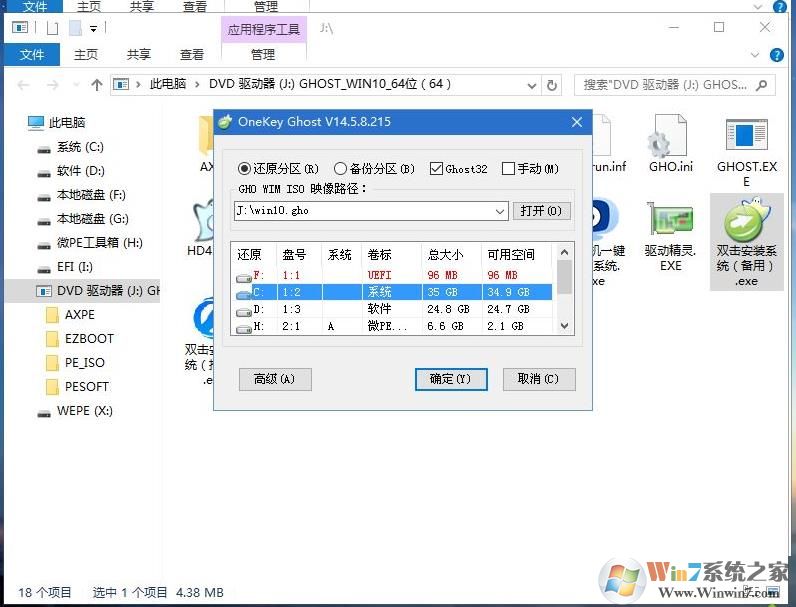Select the GHOST.EXE file icon

[747, 152]
